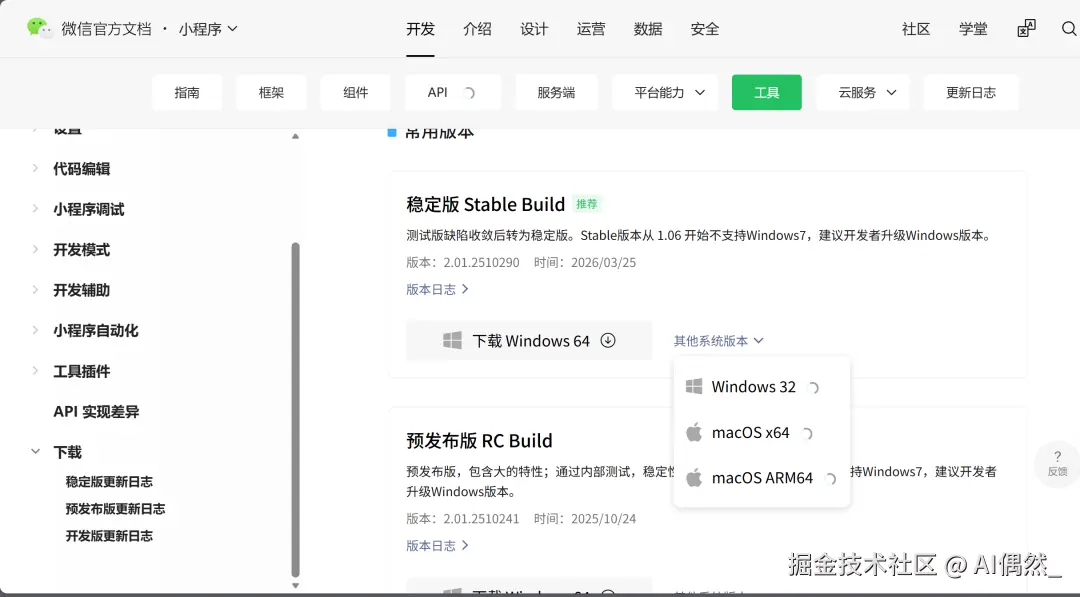
Task: Click the version text 2.01.2510290
Action: pos(481,262)
